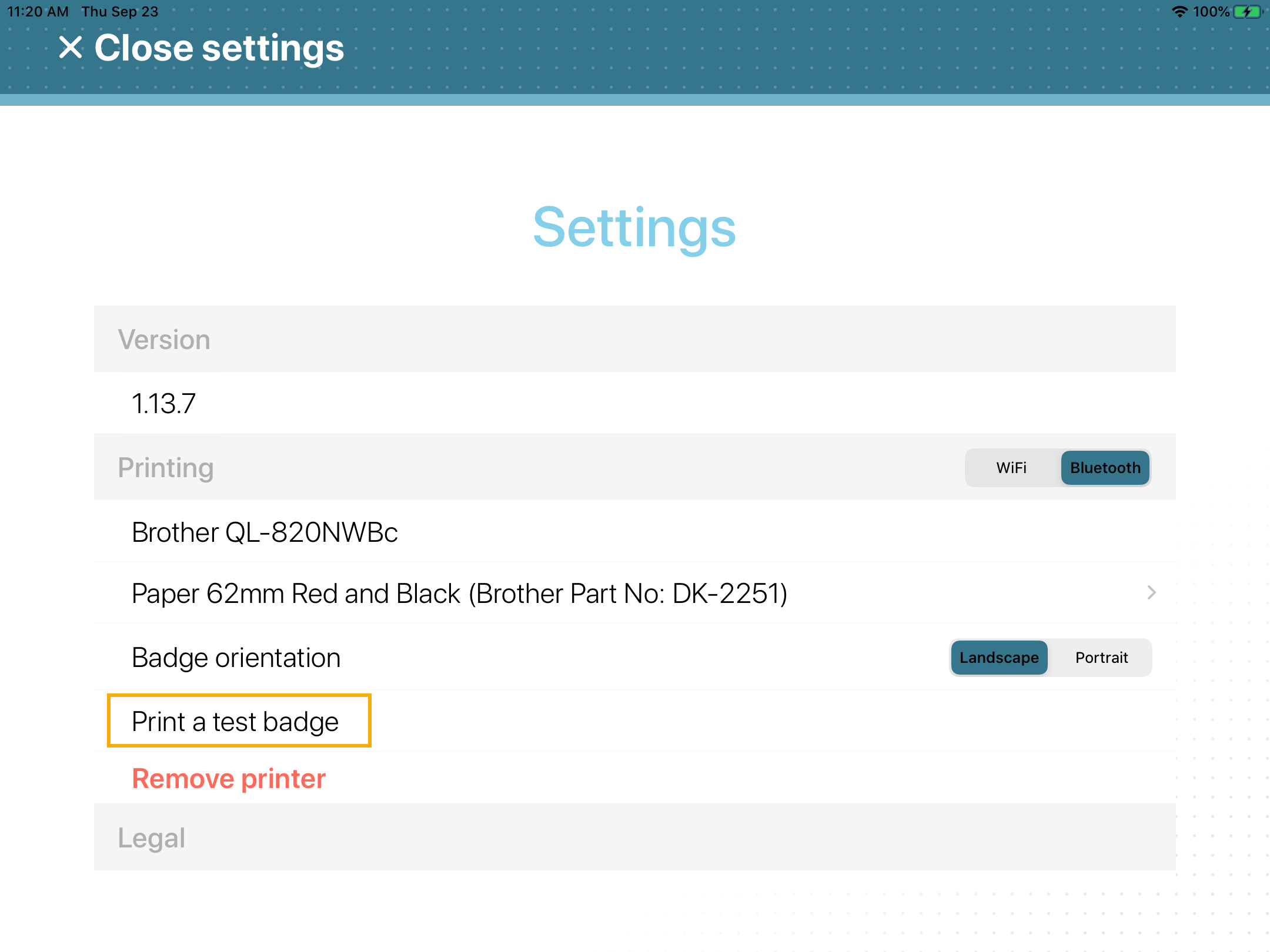Select Portrait badge orientation
Screen dimensions: 1270x952
click(1100, 657)
